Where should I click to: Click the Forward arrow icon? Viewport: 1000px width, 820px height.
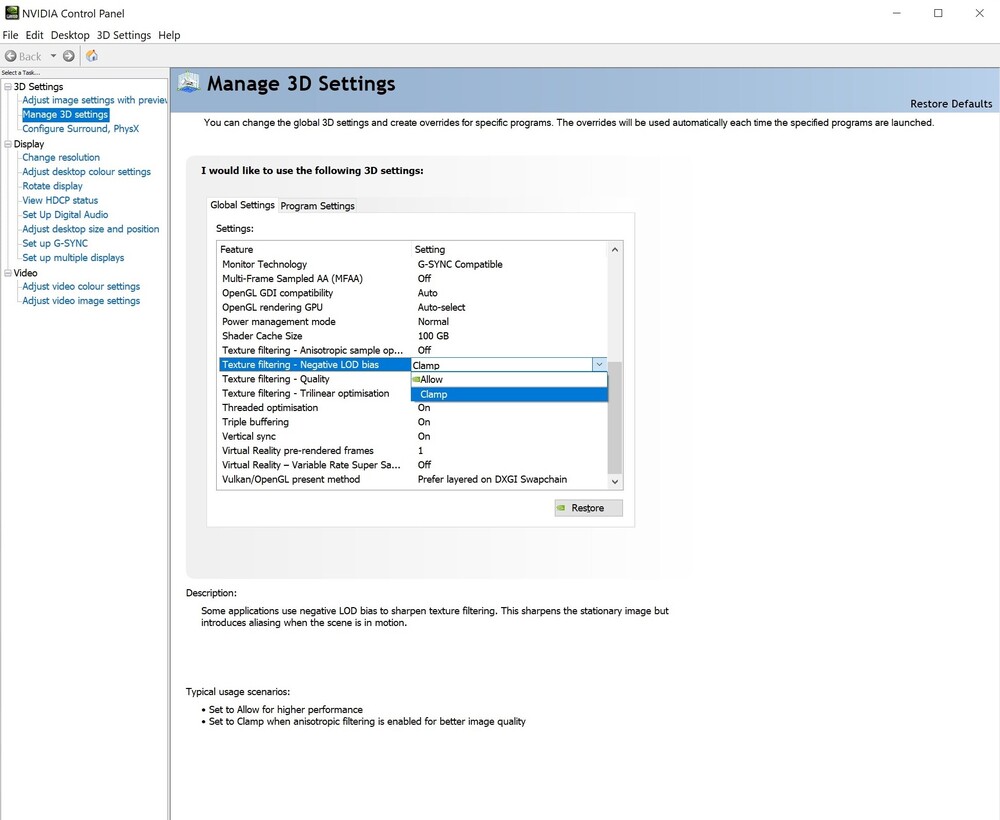pos(68,56)
